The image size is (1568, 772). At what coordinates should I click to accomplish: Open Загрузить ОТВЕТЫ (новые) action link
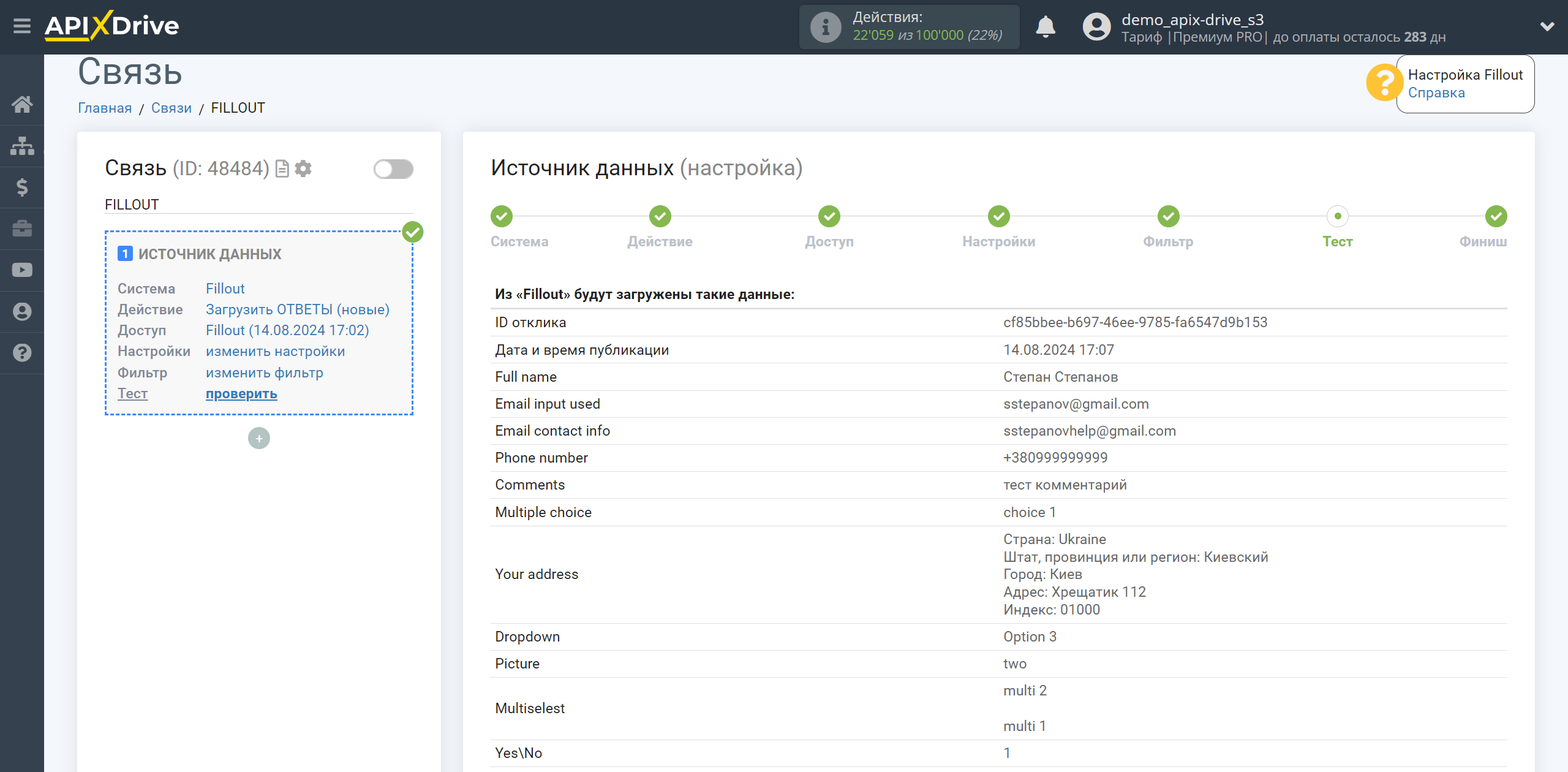click(298, 309)
